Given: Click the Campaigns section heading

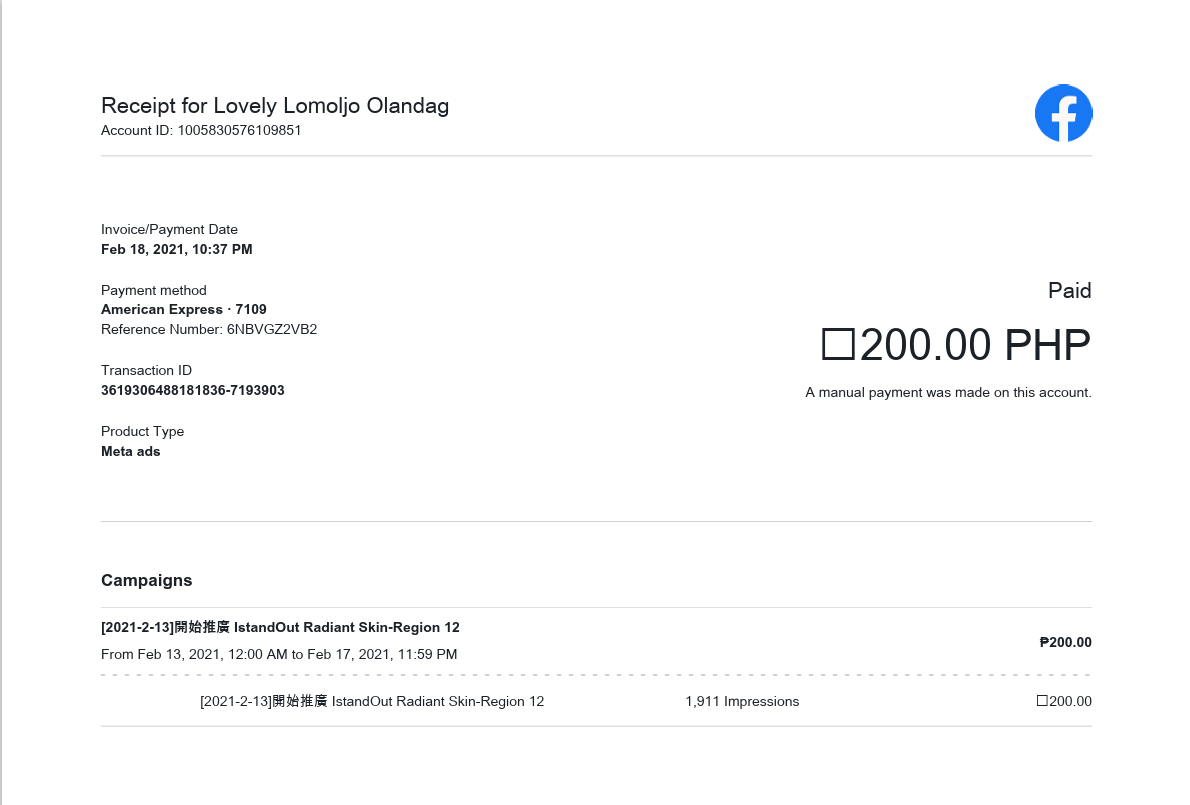Looking at the screenshot, I should click(x=146, y=580).
